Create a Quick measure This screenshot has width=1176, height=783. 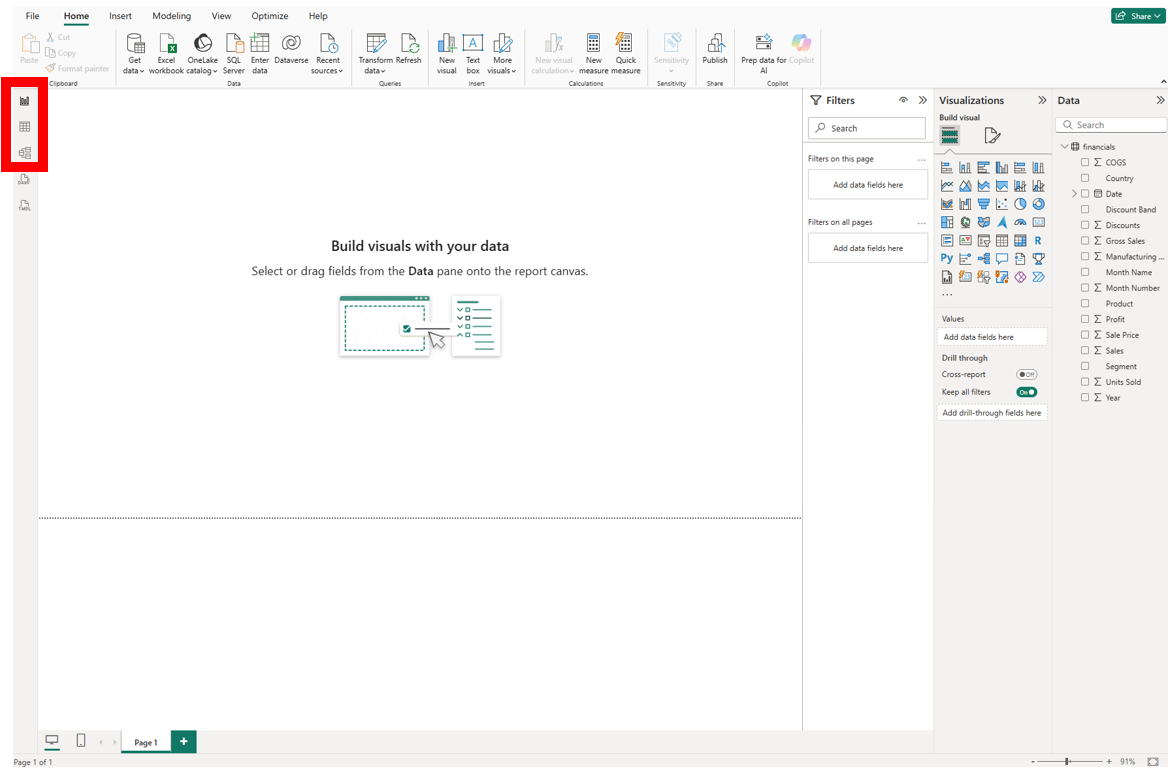click(x=626, y=54)
